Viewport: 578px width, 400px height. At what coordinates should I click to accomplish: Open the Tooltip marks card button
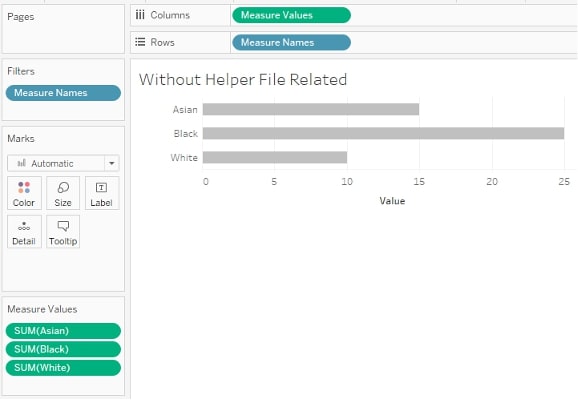pyautogui.click(x=63, y=232)
